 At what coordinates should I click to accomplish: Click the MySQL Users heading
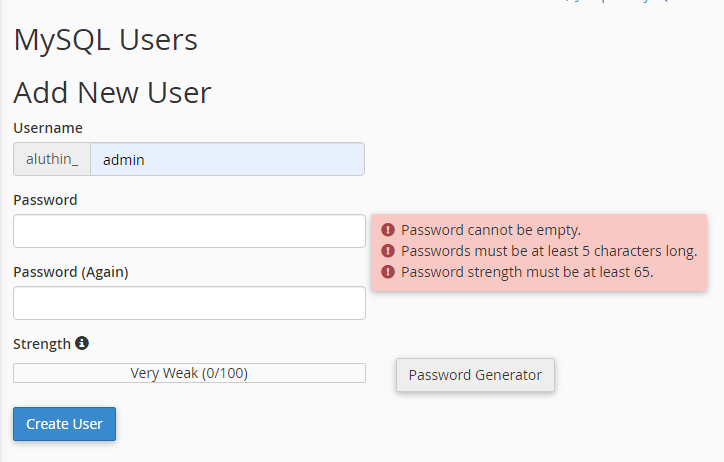pyautogui.click(x=105, y=40)
